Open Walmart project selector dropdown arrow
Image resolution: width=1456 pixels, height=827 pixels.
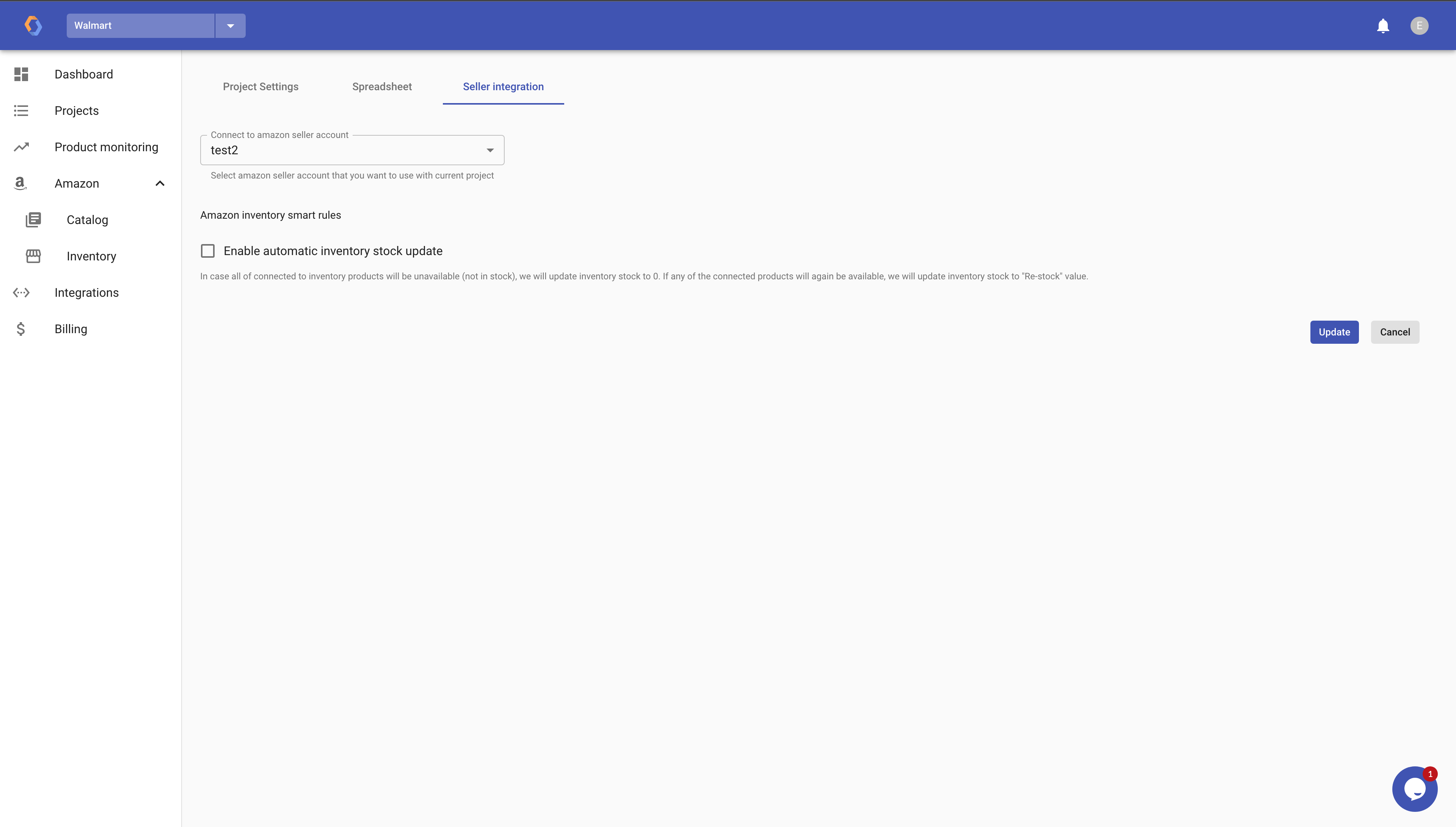[x=230, y=25]
